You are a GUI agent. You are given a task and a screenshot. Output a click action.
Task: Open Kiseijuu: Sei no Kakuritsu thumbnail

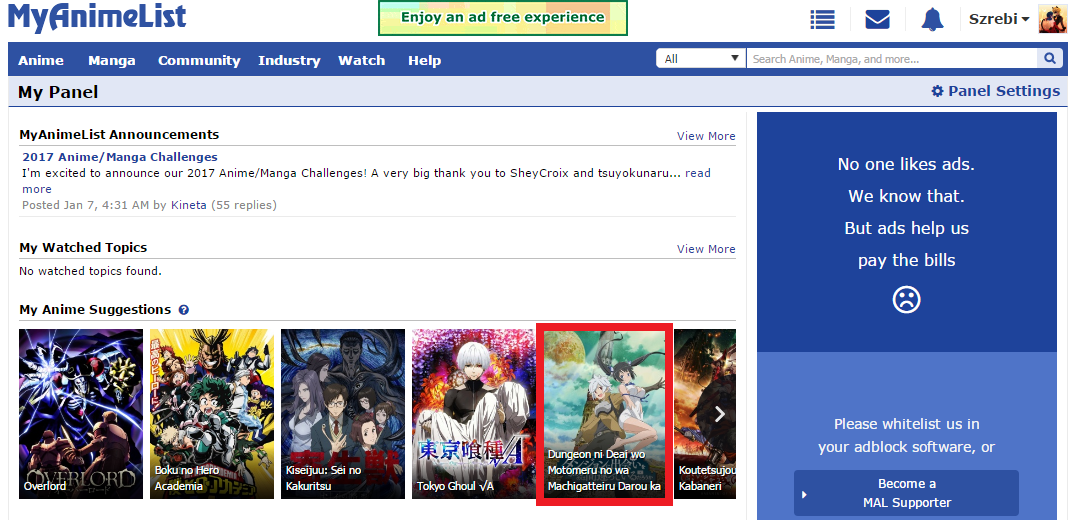tap(343, 414)
